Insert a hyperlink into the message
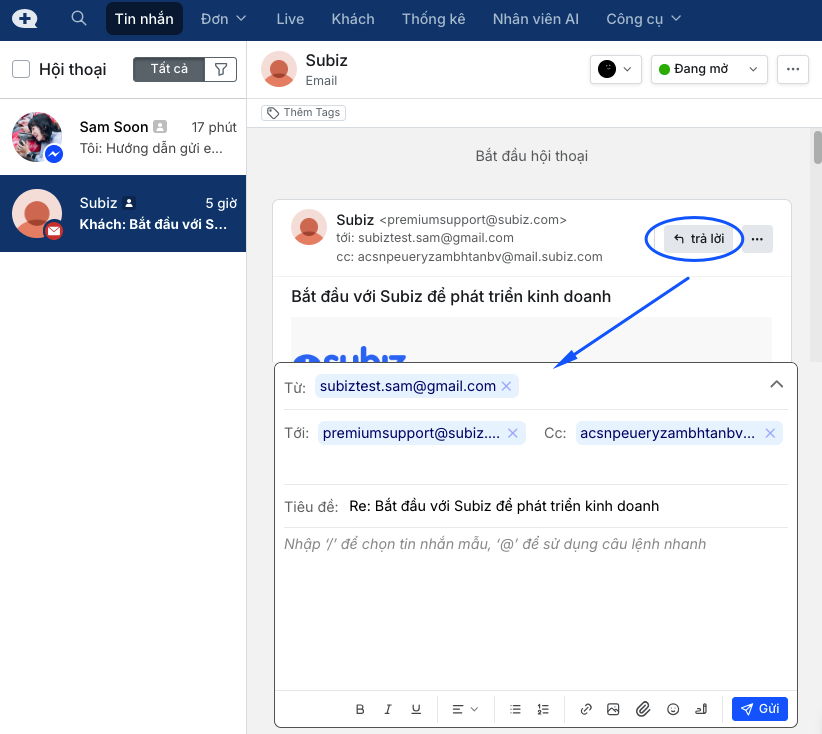 (586, 709)
